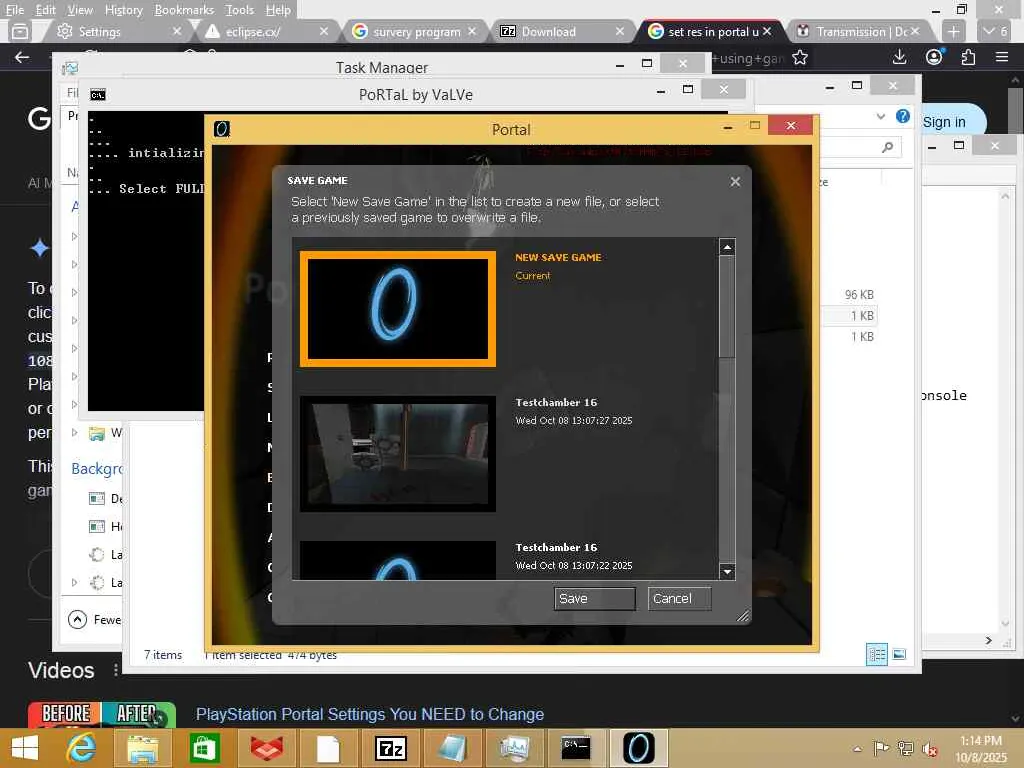Viewport: 1024px width, 768px height.
Task: Open the Firefox hamburger menu
Action: [1002, 57]
